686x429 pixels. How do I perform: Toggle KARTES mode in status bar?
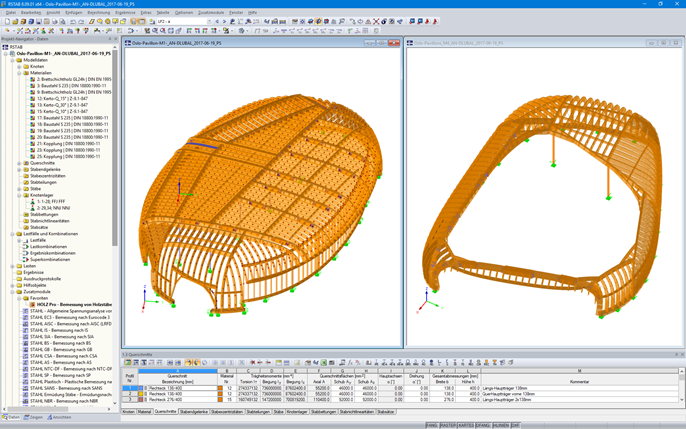click(x=466, y=425)
